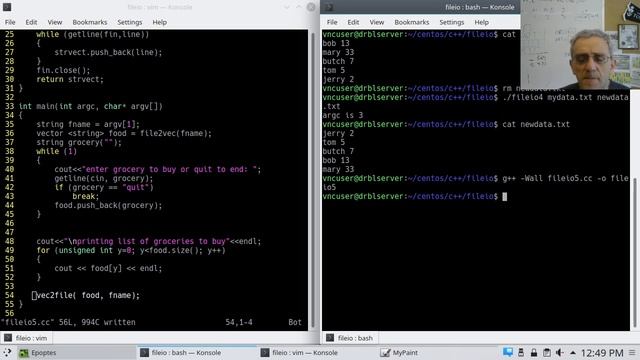640x360 pixels.
Task: Open Help menu in vim Konsole window
Action: tap(160, 22)
